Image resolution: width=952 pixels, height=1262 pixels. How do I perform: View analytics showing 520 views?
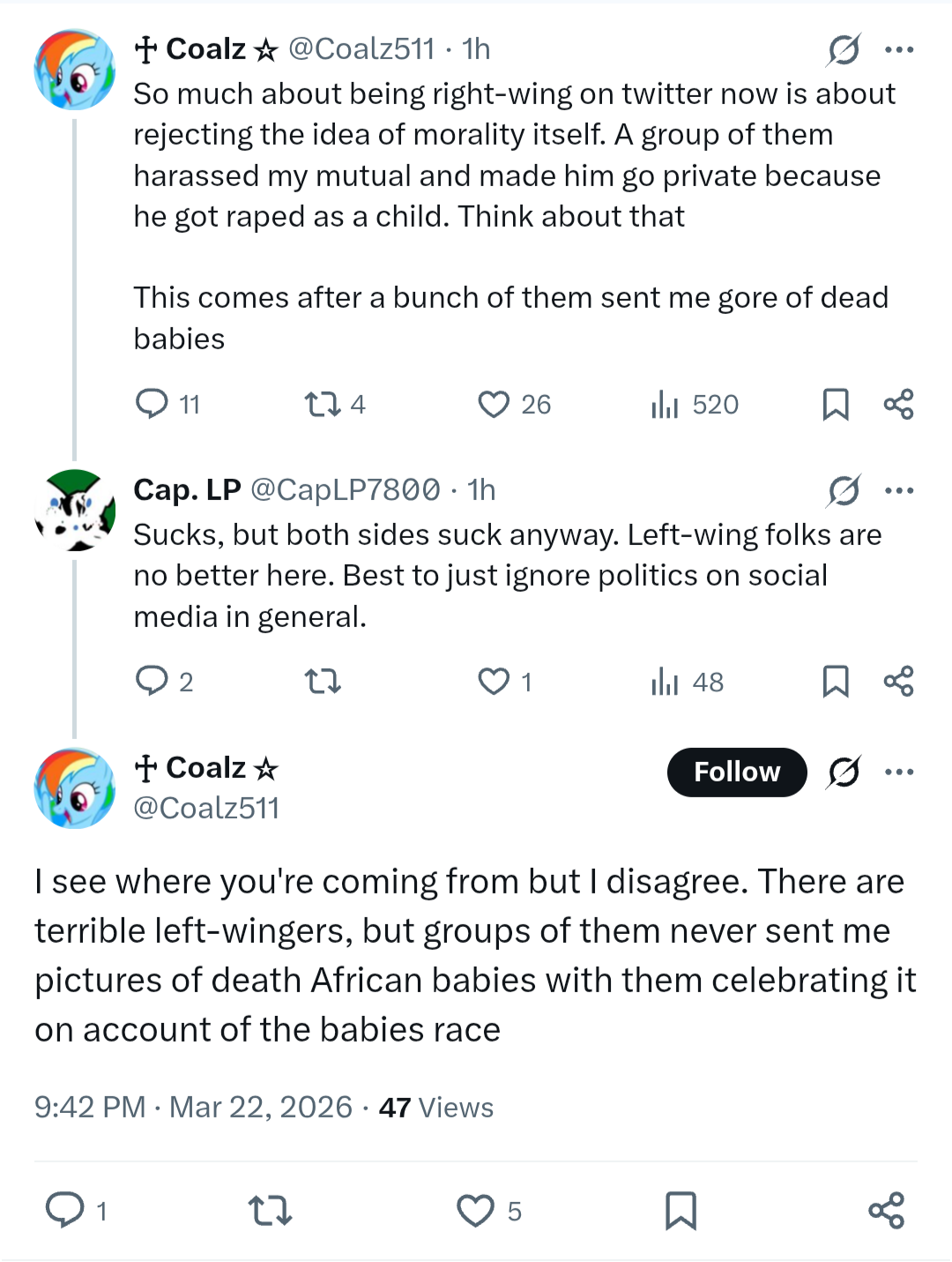click(x=665, y=405)
